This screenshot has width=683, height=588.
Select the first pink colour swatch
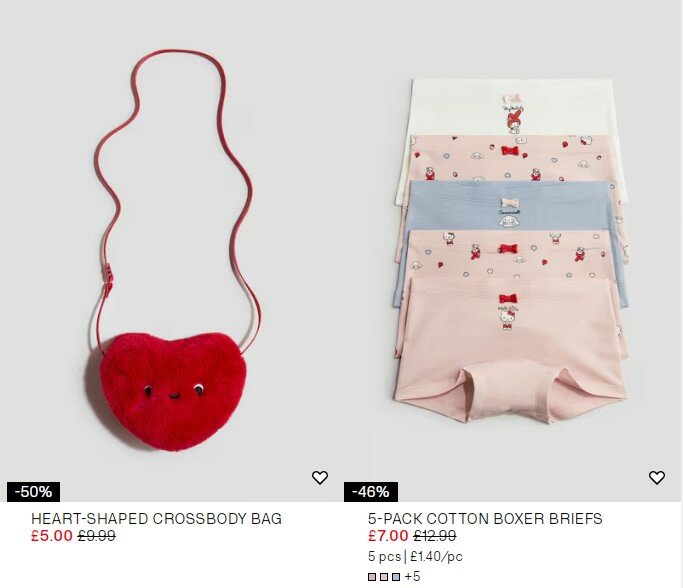372,577
